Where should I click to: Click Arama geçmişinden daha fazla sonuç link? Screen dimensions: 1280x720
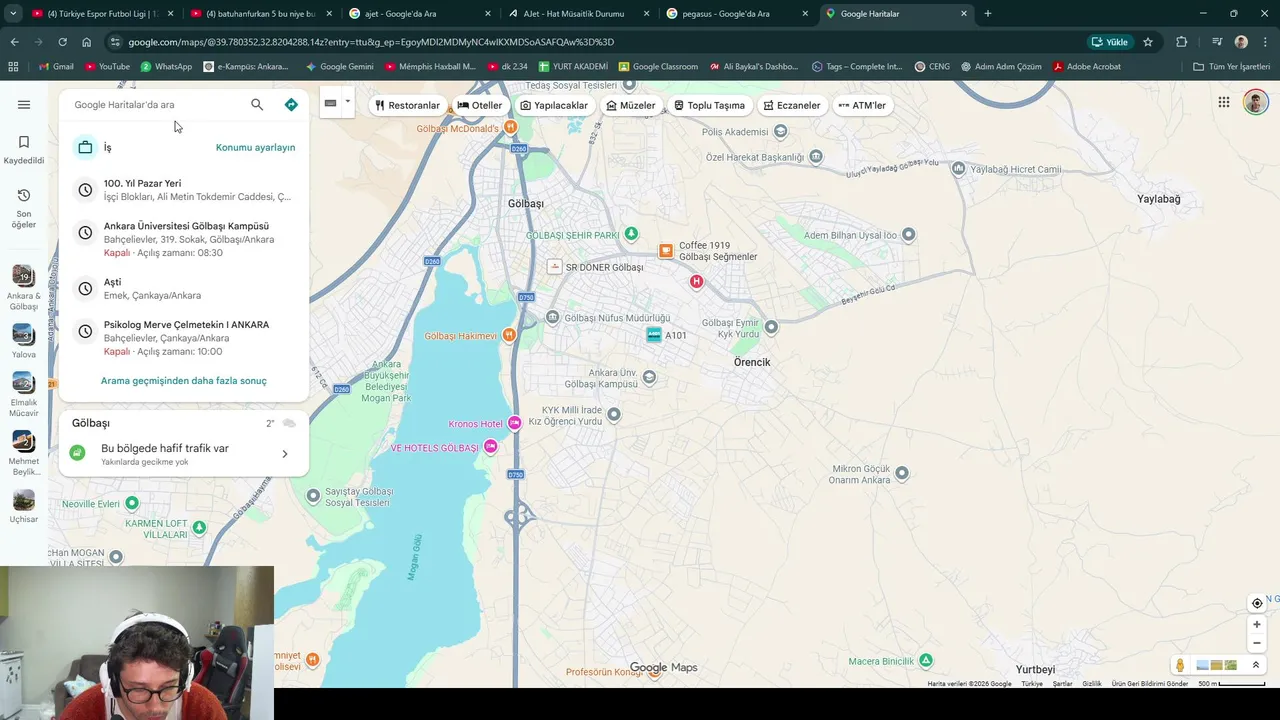click(184, 381)
